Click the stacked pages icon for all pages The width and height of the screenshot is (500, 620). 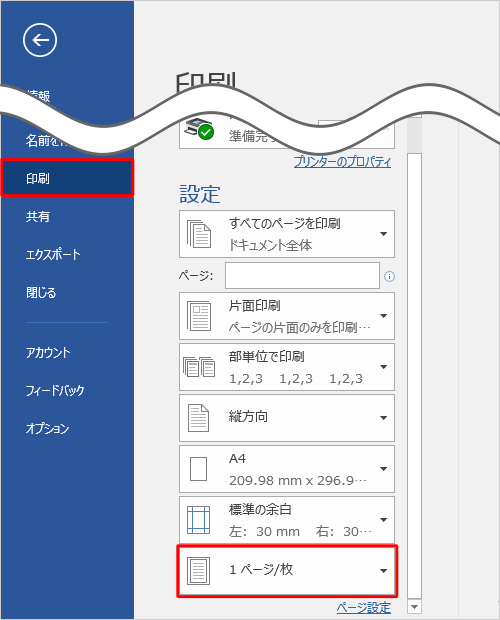tap(199, 234)
